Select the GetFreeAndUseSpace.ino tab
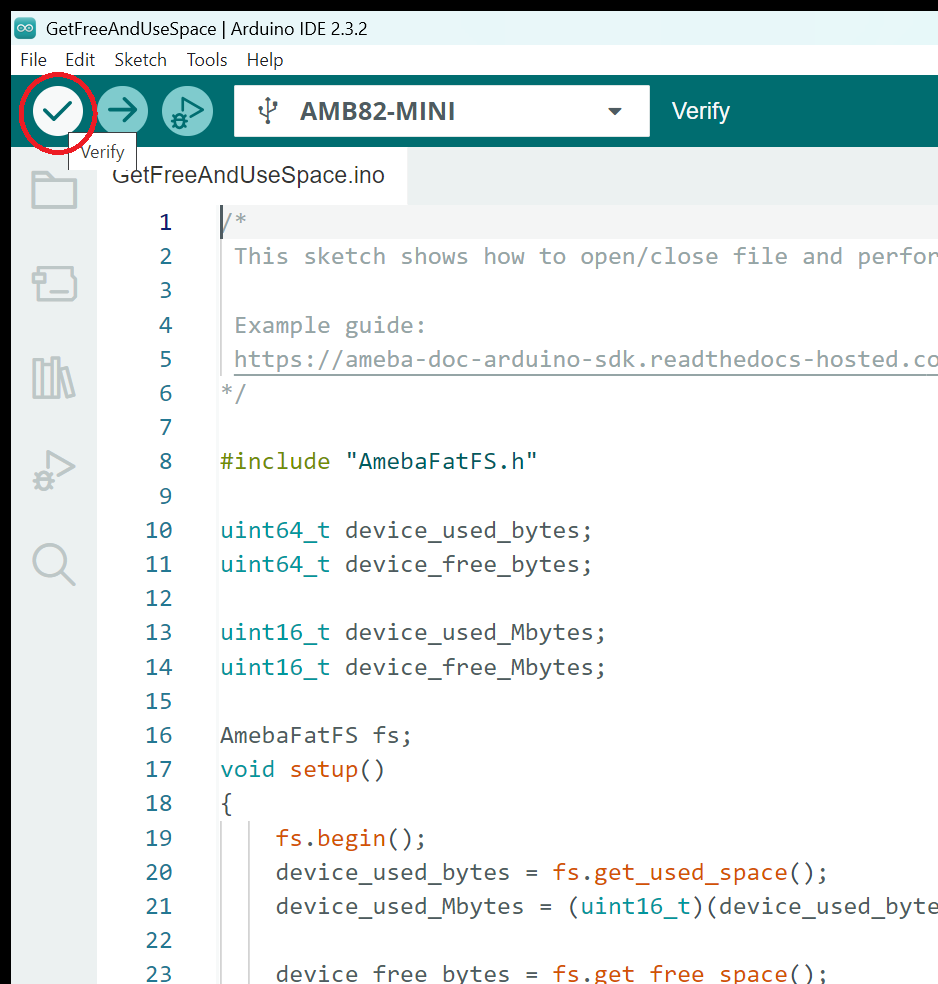The width and height of the screenshot is (938, 984). point(250,176)
